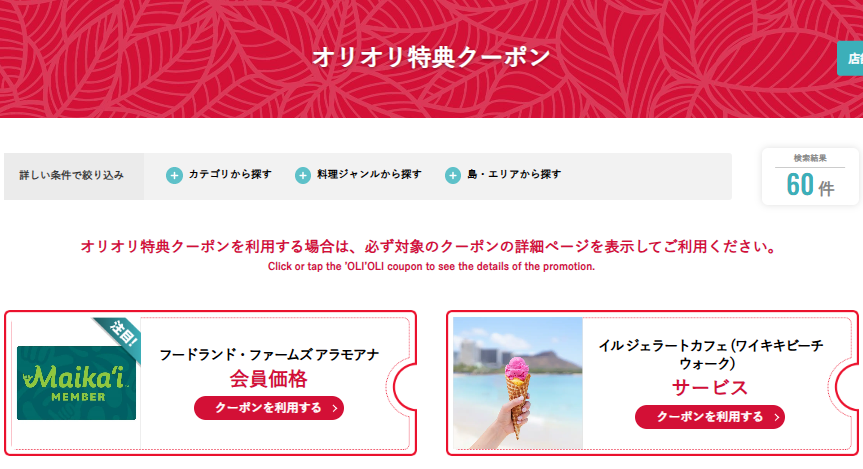Click the plus icon next to 島・エリアから探す
Viewport: 863px width, 469px height.
(453, 176)
